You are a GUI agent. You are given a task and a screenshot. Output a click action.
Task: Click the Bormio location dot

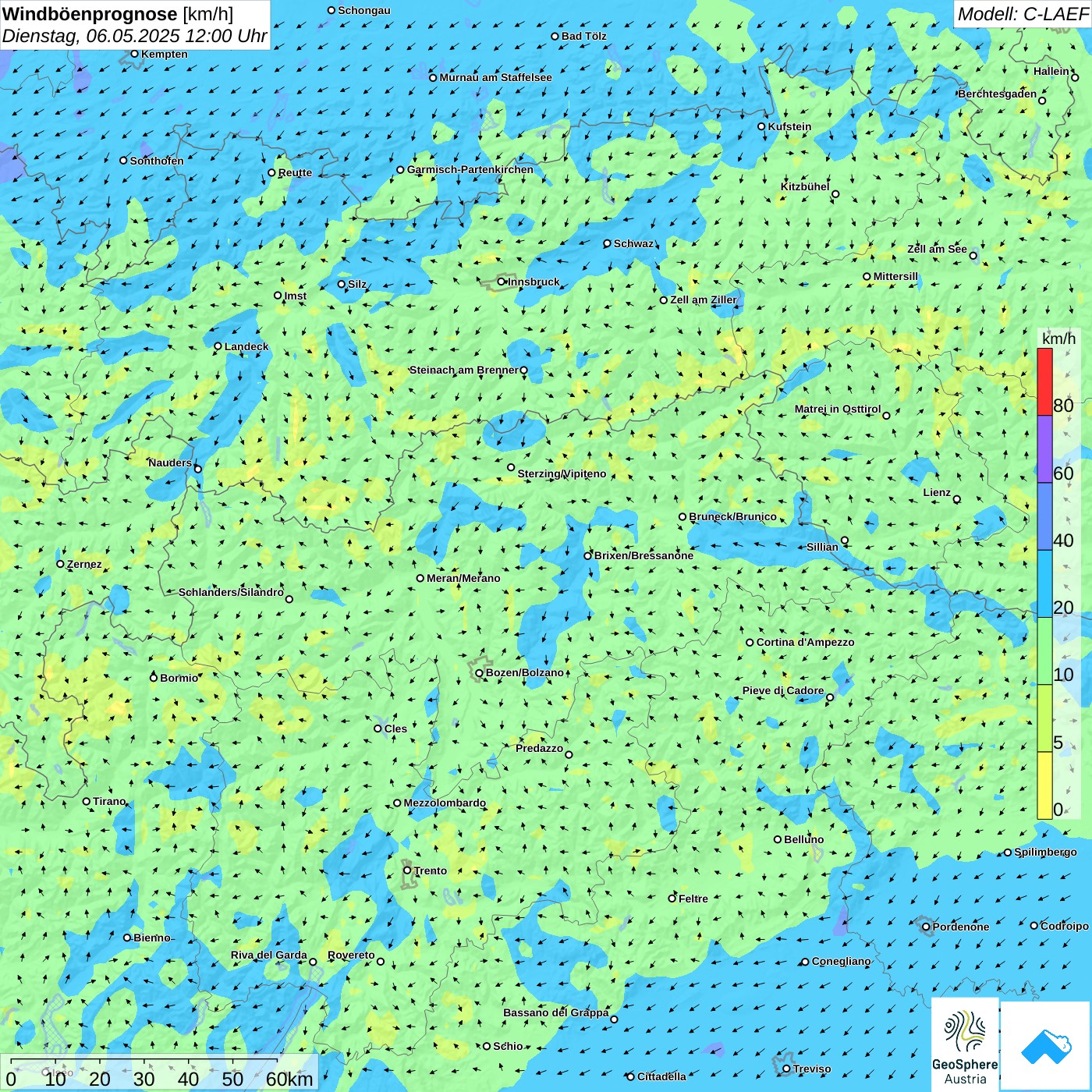[x=154, y=678]
